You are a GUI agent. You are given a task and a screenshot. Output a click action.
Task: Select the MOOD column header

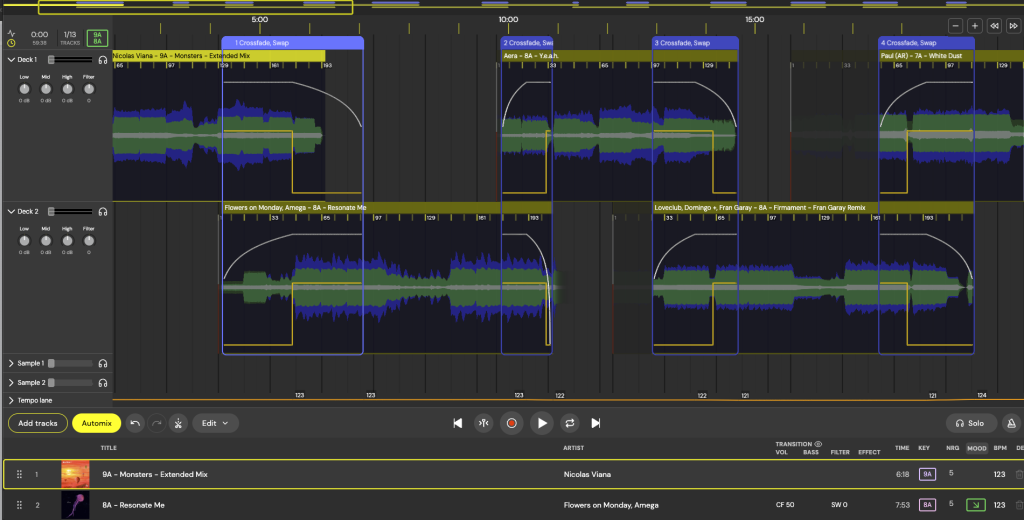click(x=976, y=448)
